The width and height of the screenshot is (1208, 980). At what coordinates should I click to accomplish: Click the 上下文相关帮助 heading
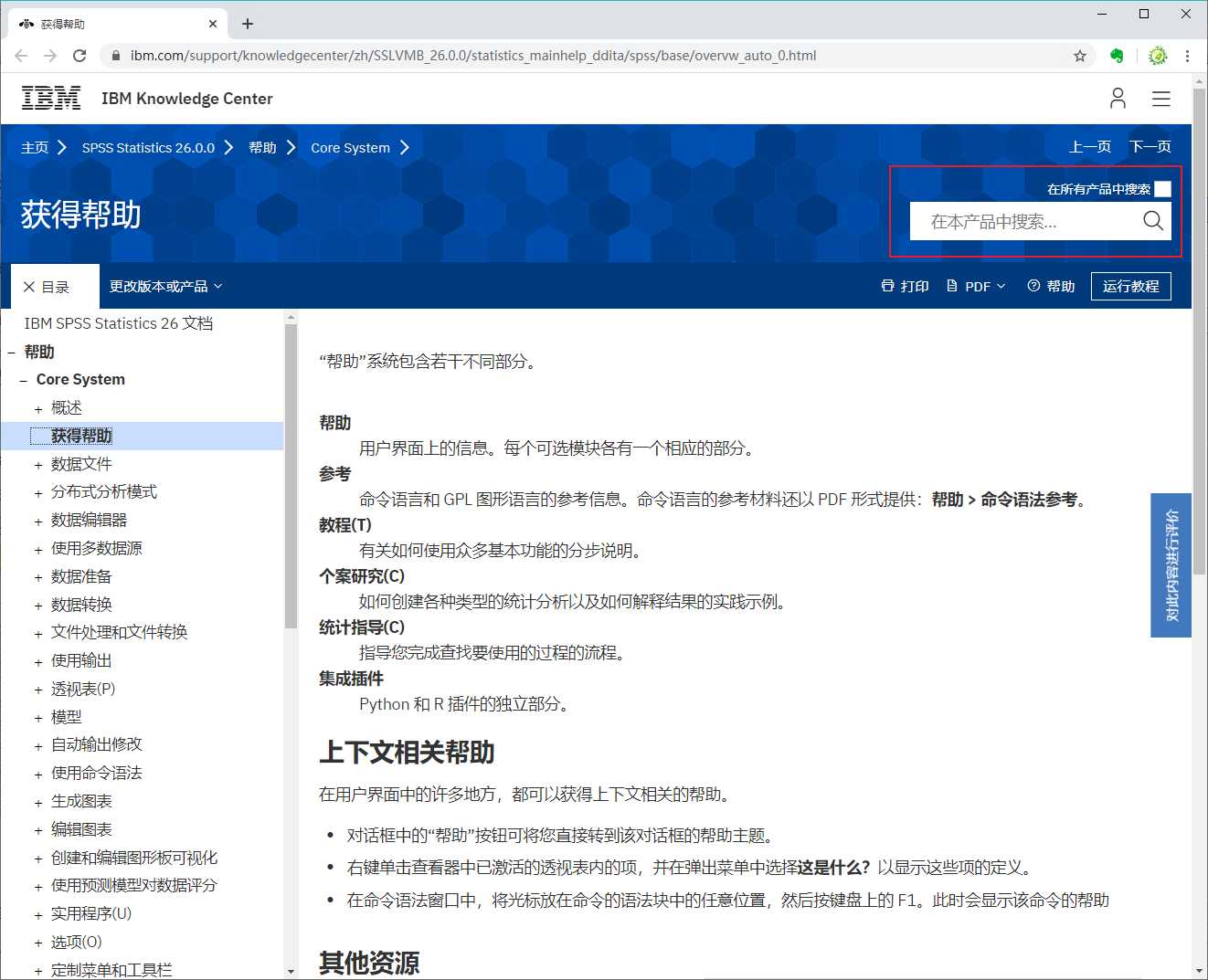coord(407,753)
